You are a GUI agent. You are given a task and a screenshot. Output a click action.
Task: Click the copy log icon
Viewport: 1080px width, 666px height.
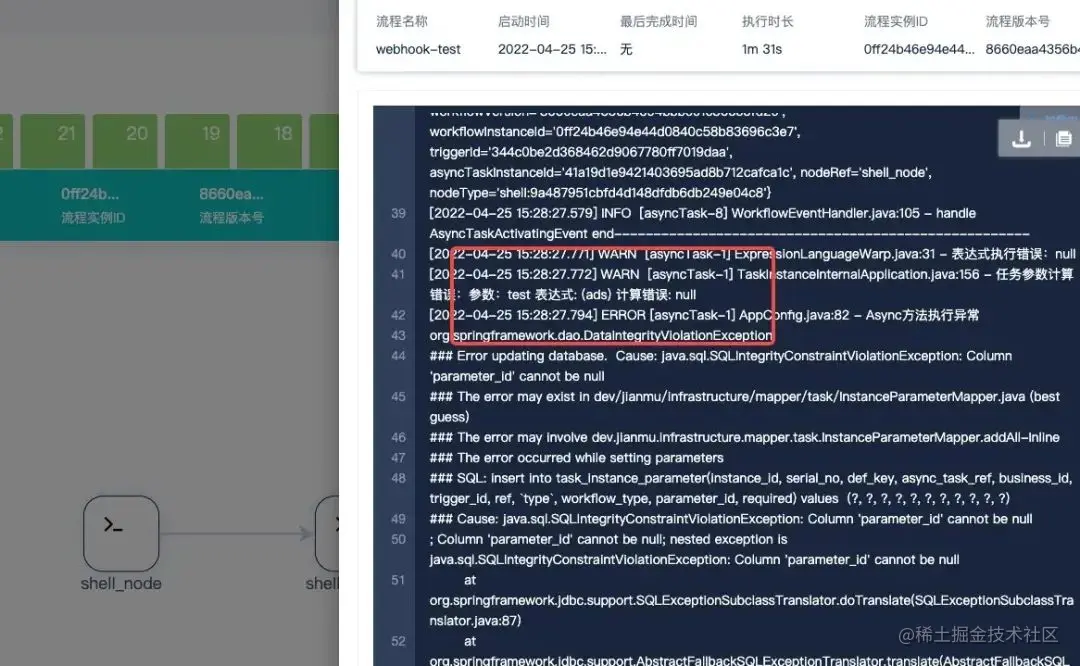click(1063, 140)
